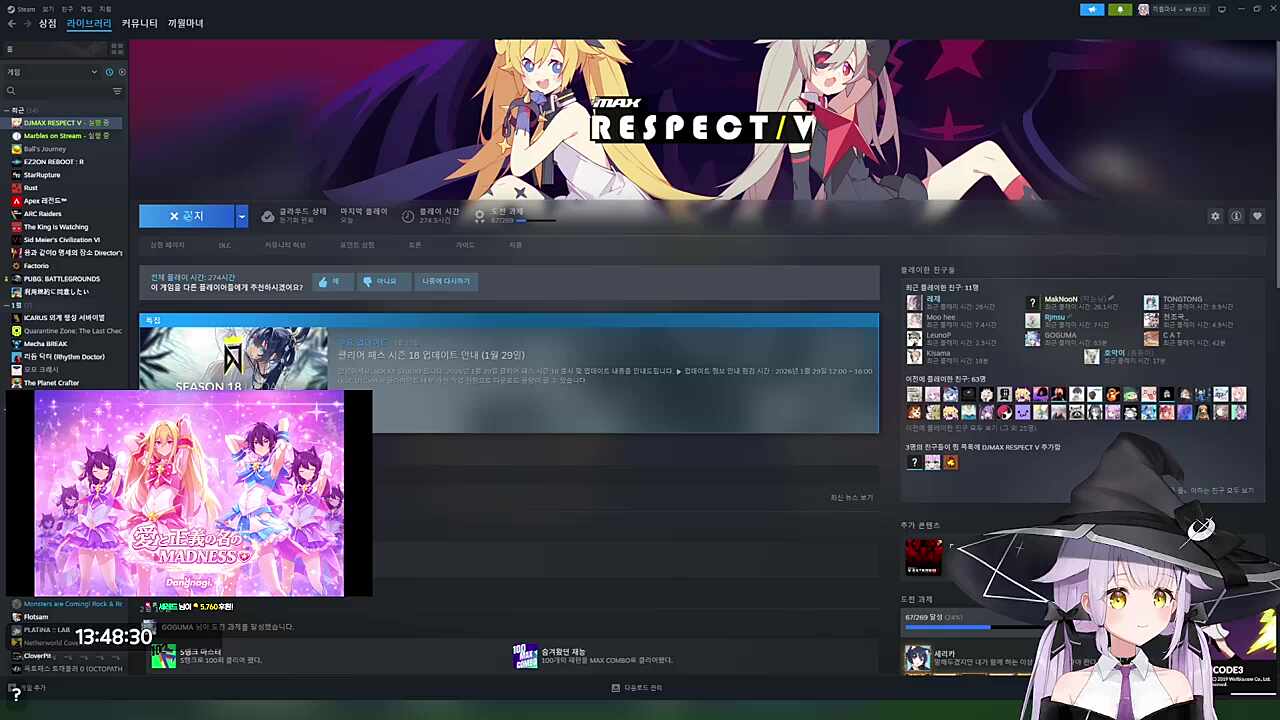Open game settings gear icon
The image size is (1280, 720).
coord(1215,216)
